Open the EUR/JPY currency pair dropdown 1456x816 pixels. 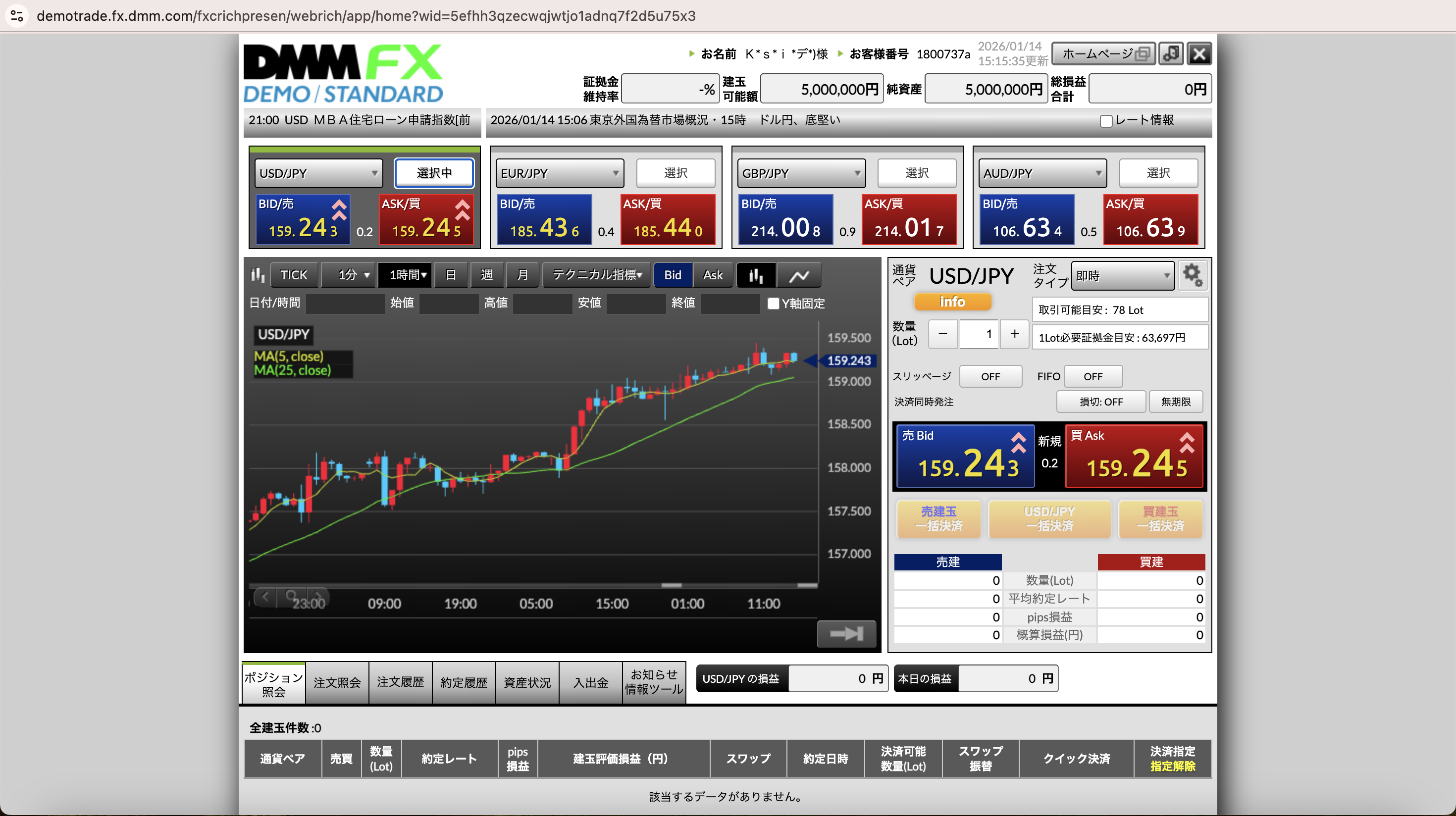coord(560,173)
